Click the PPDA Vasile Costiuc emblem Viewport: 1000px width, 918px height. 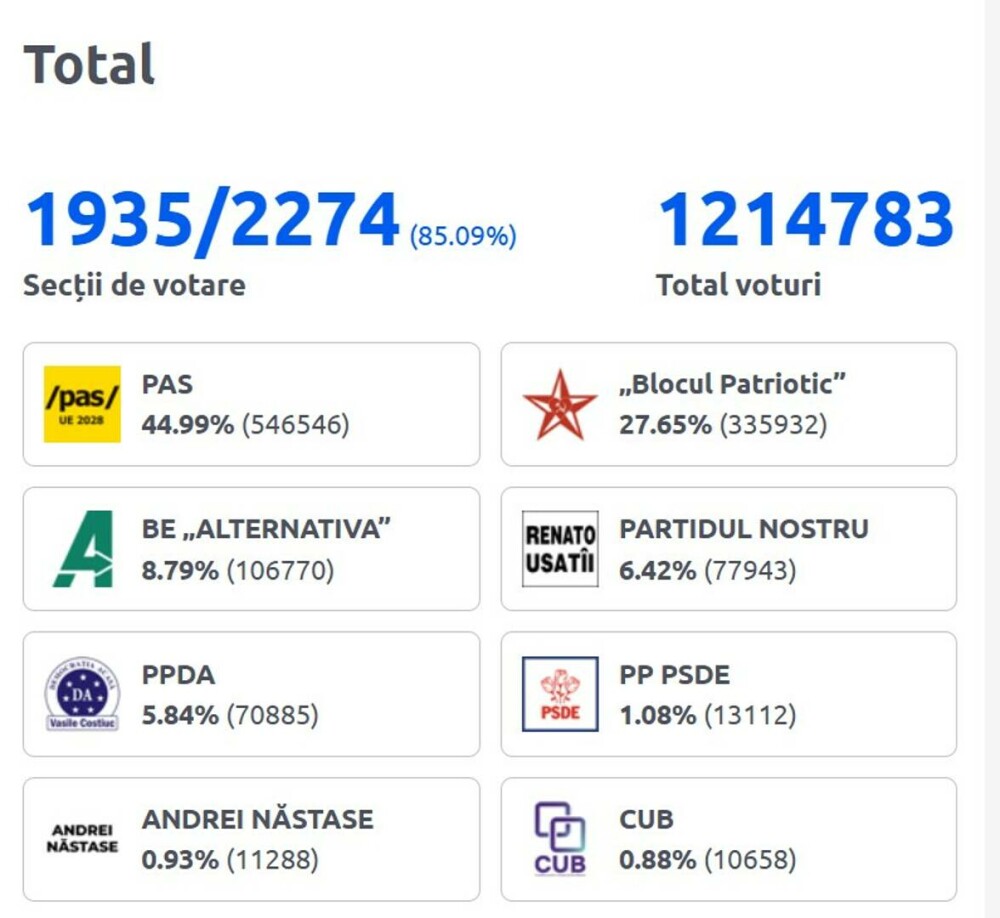click(82, 694)
